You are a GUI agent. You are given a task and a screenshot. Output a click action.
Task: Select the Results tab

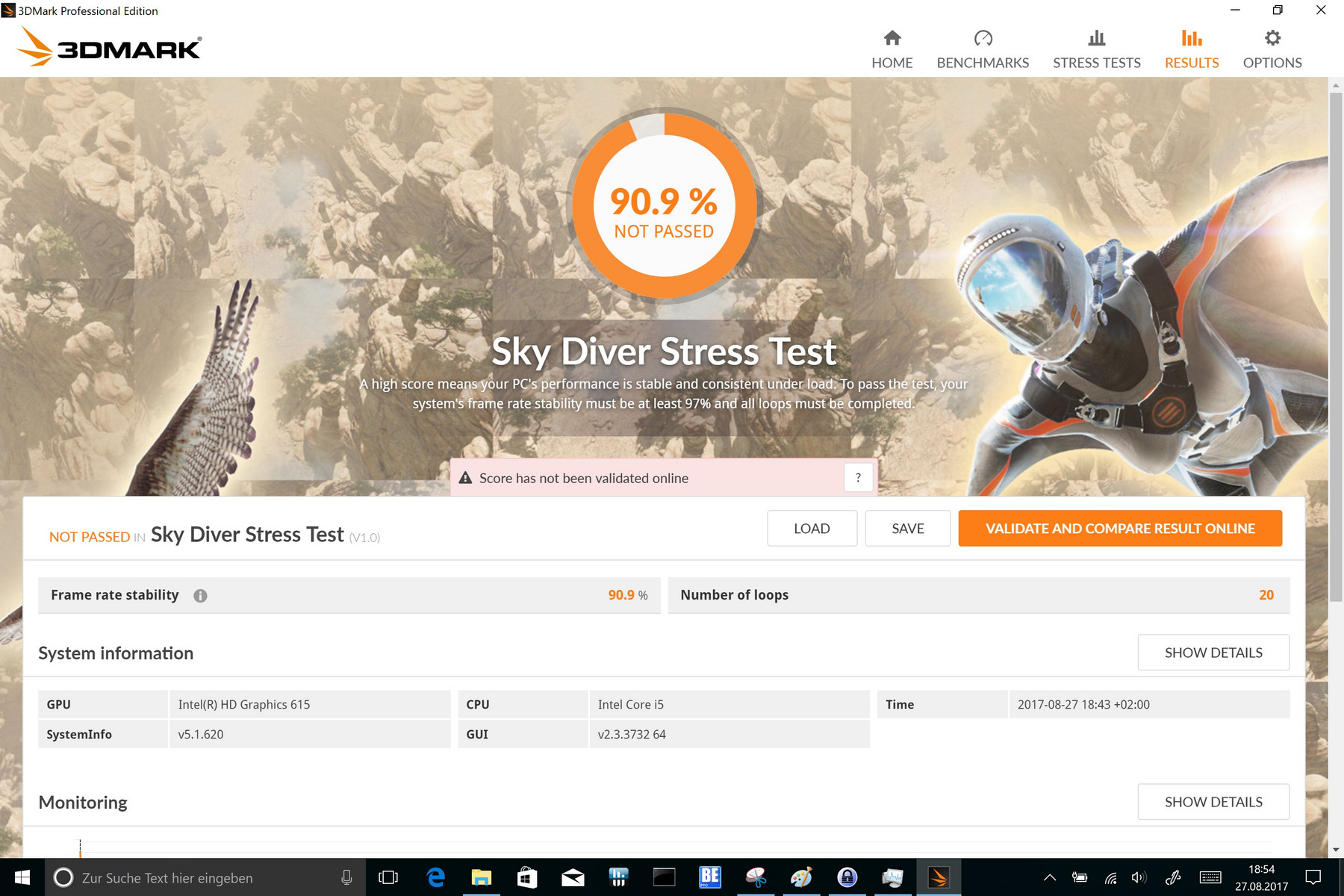(x=1192, y=49)
